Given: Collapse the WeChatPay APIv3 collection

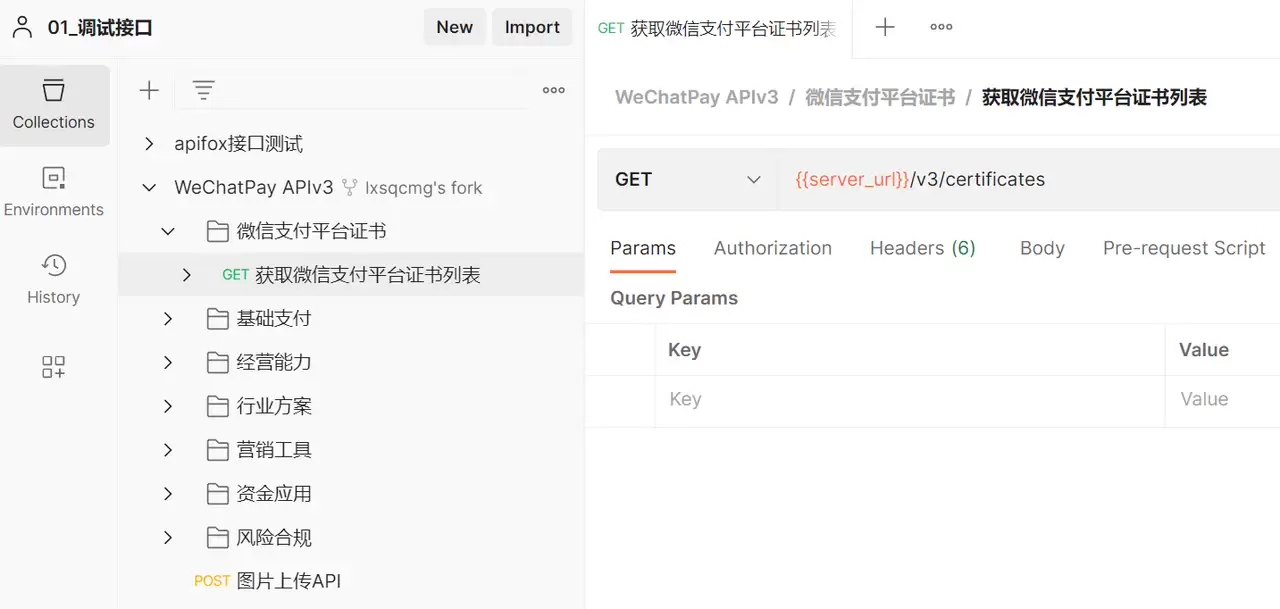Looking at the screenshot, I should [149, 187].
